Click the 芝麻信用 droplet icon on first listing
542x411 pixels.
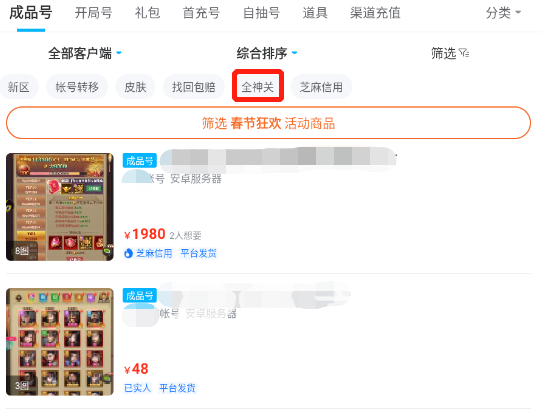(x=128, y=253)
